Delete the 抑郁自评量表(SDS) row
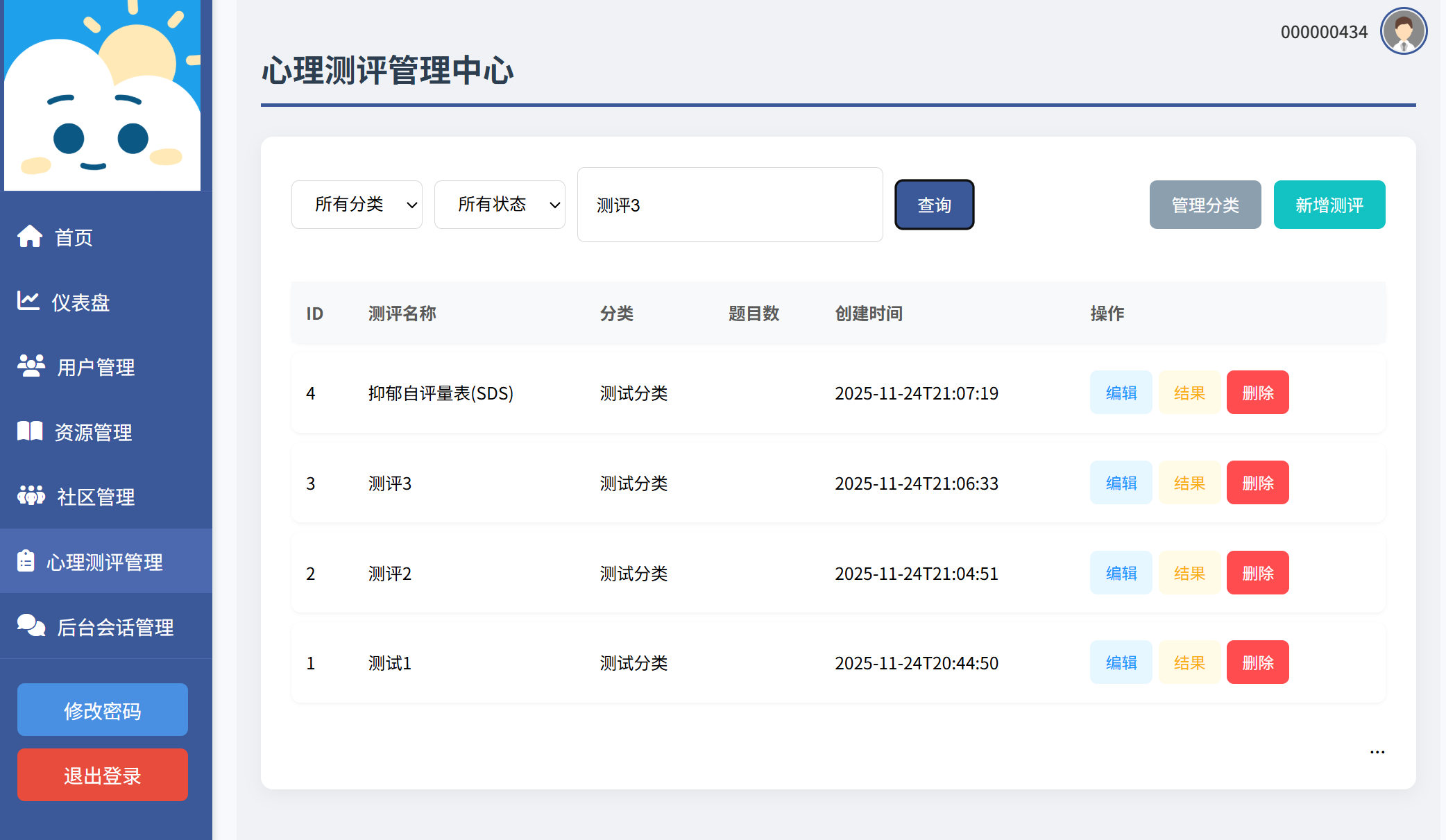 point(1257,393)
